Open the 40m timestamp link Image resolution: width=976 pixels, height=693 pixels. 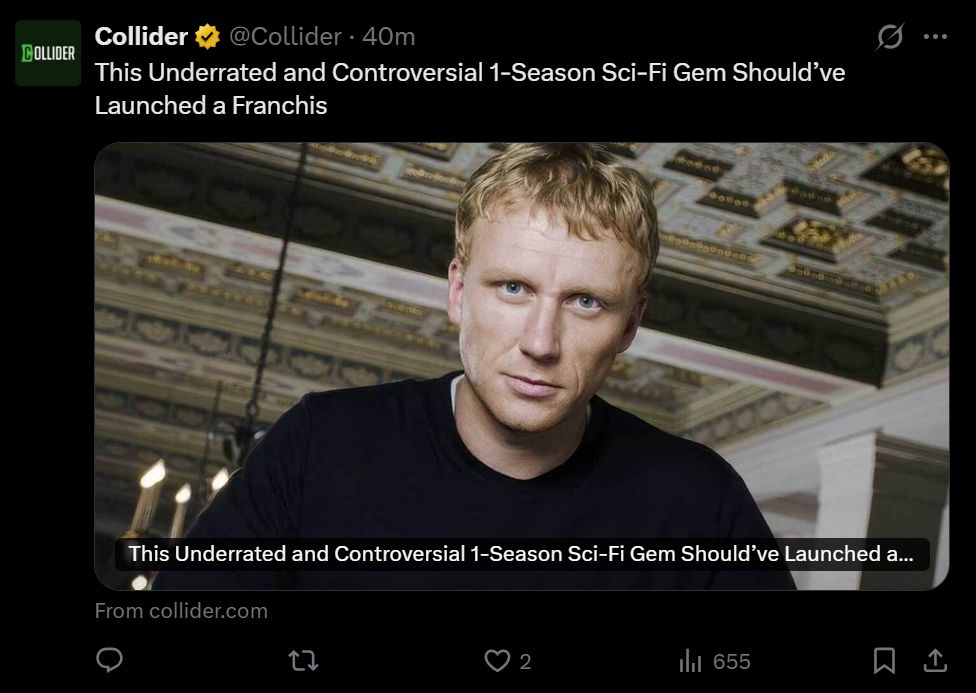pos(388,37)
